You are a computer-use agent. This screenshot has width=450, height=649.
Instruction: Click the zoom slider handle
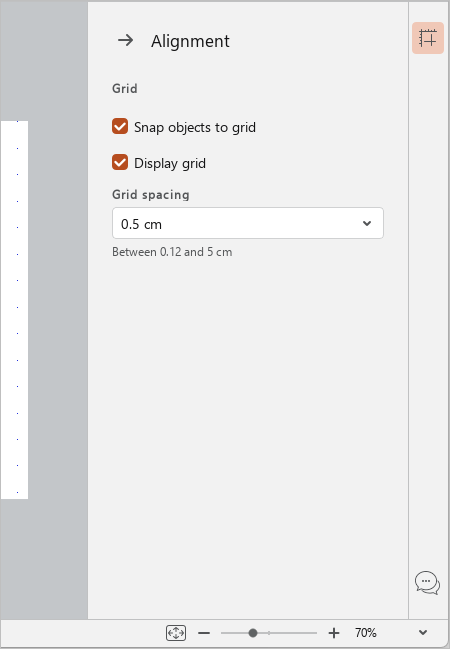(x=253, y=633)
